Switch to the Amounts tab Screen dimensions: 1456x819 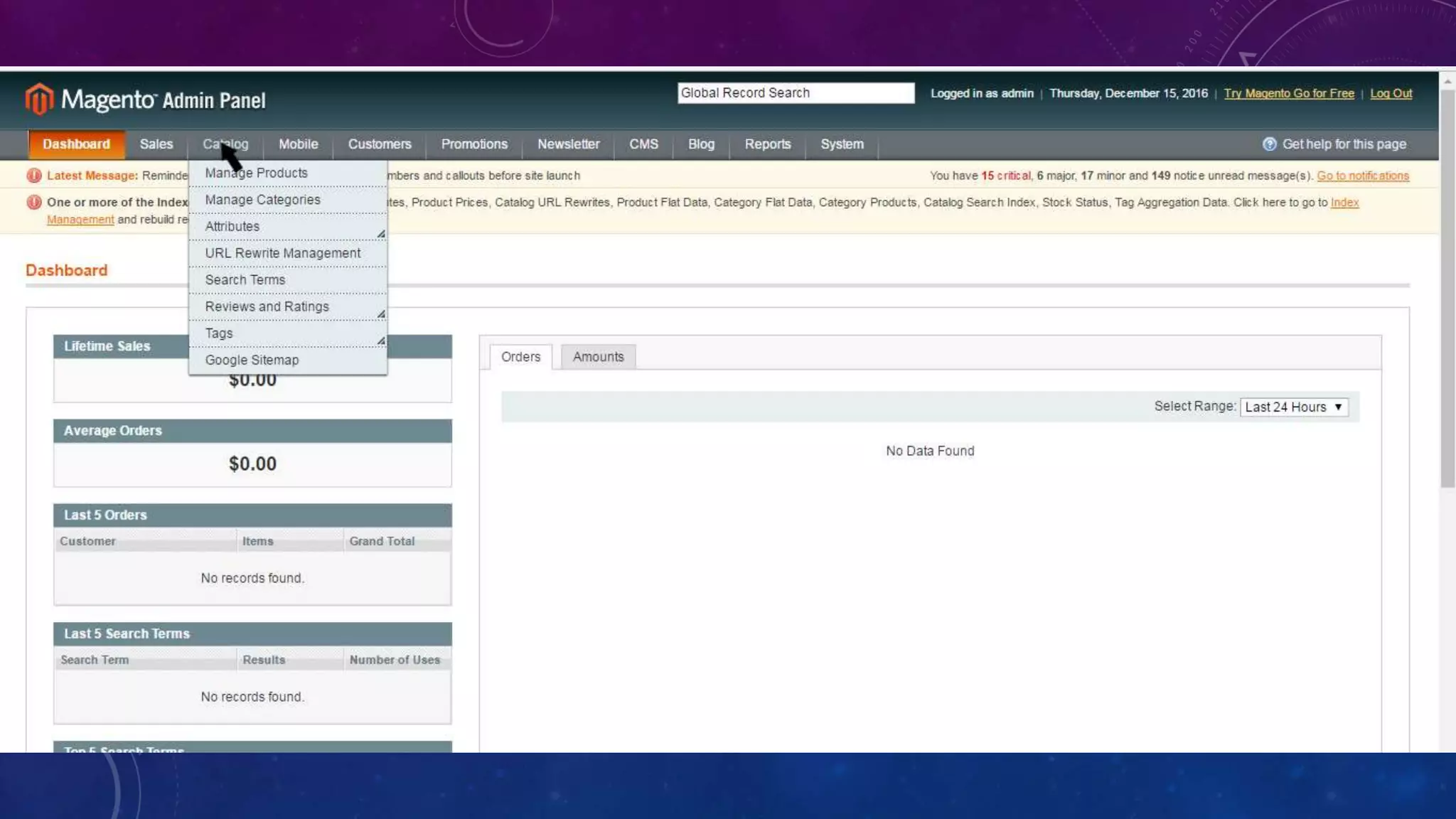598,357
